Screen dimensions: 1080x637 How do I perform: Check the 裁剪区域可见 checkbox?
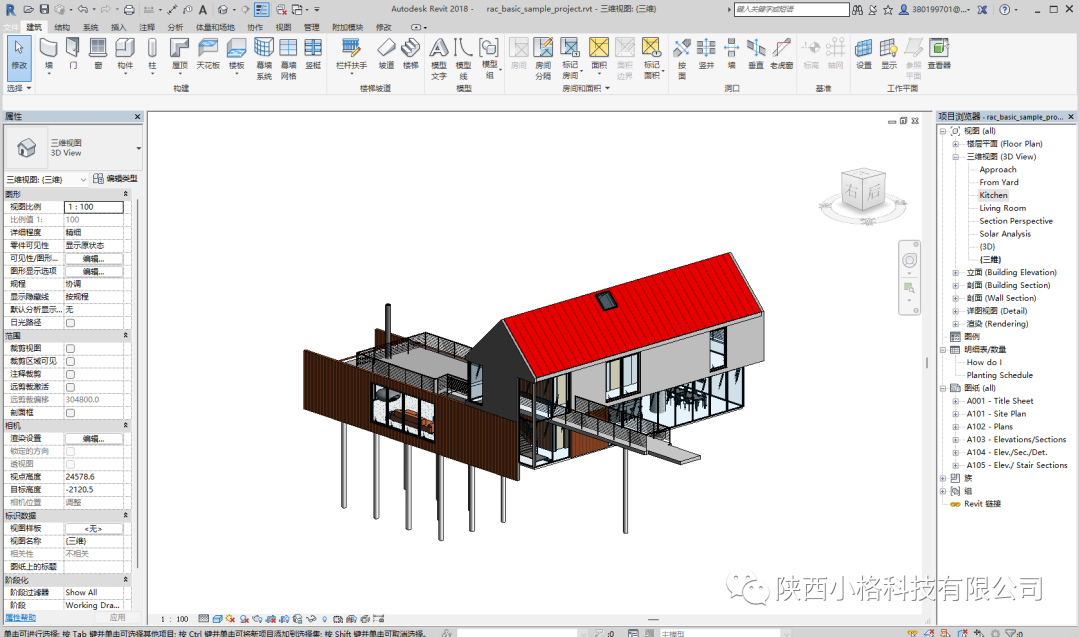pyautogui.click(x=70, y=362)
